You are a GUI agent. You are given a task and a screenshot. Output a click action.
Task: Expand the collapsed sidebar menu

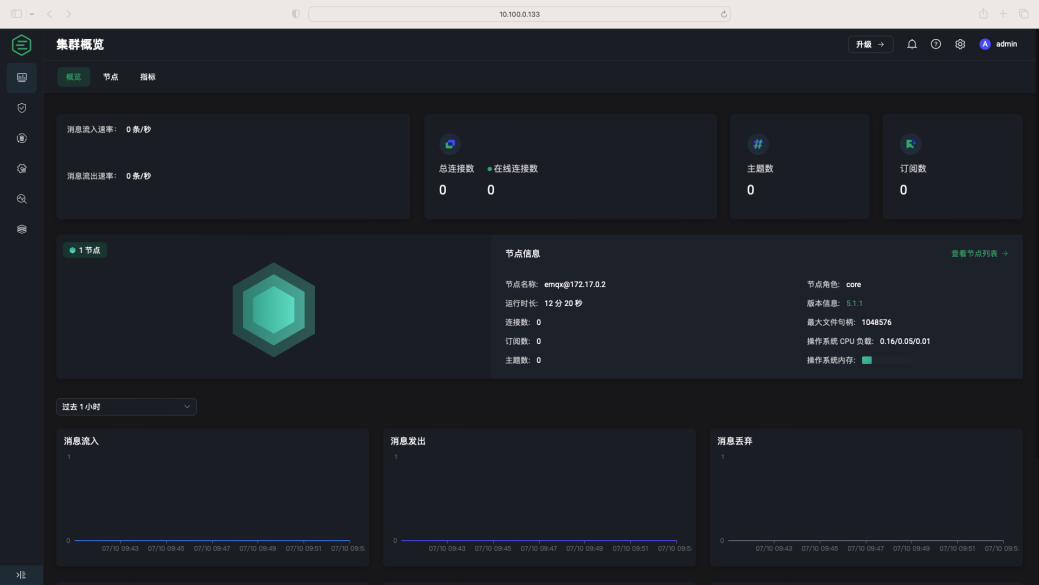(21, 575)
